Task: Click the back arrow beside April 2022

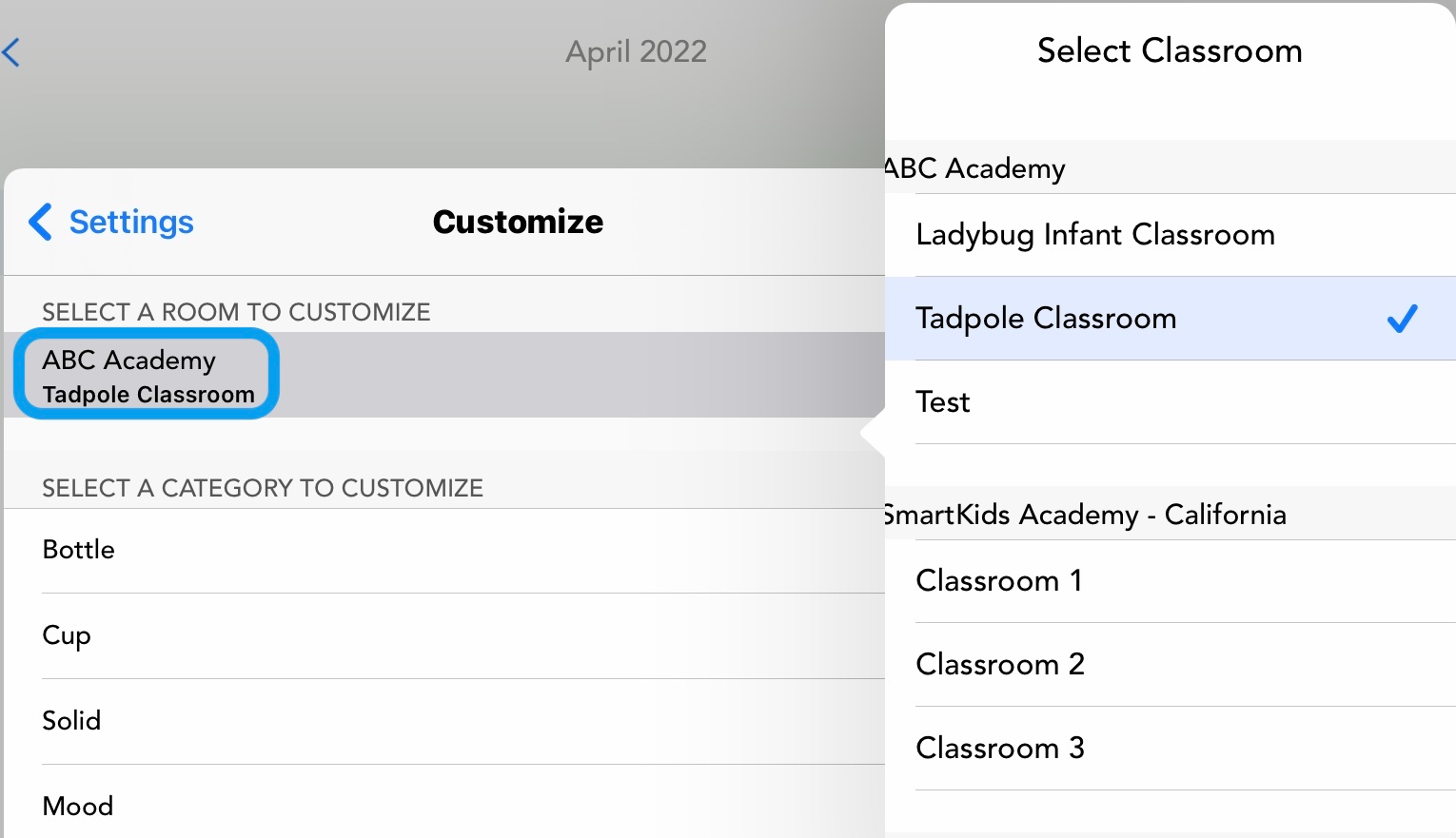Action: (x=11, y=51)
